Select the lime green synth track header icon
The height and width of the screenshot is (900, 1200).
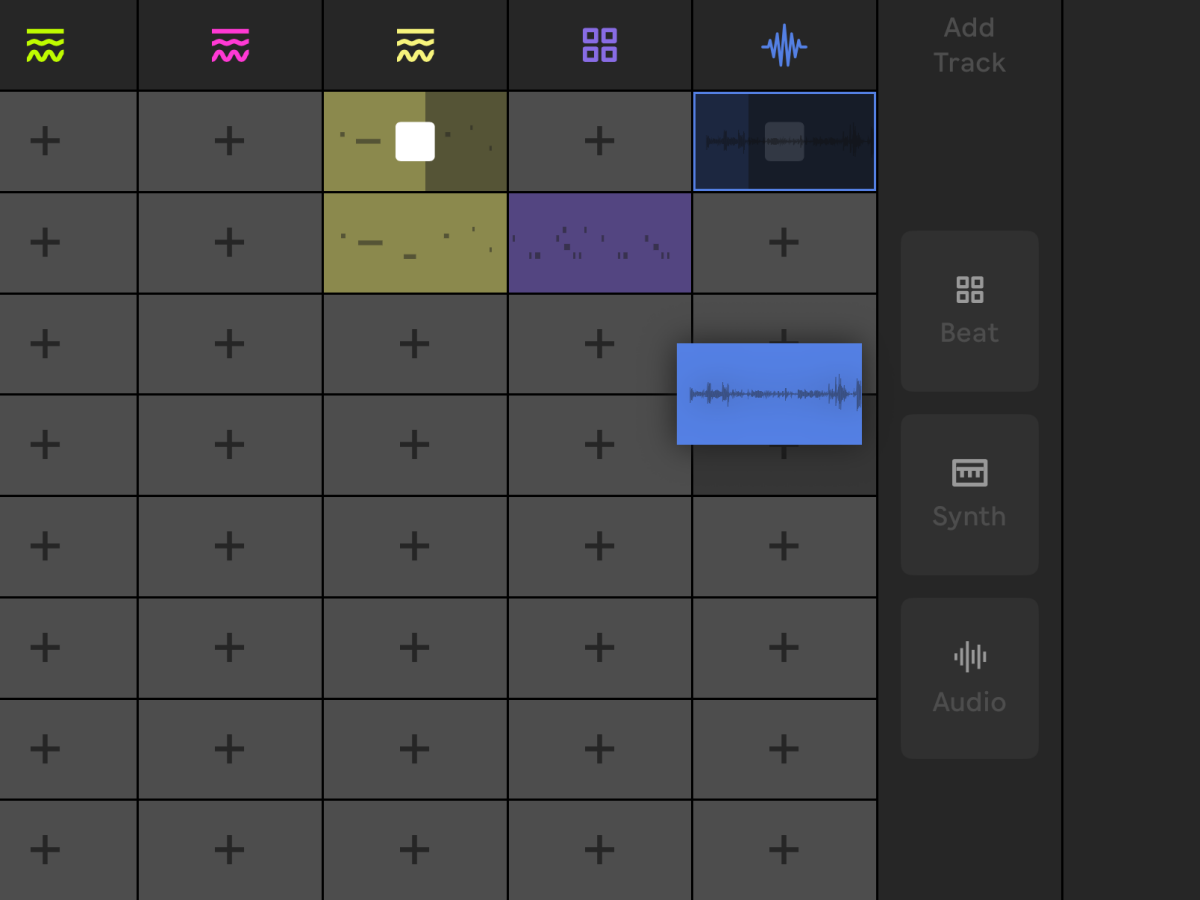tap(45, 46)
